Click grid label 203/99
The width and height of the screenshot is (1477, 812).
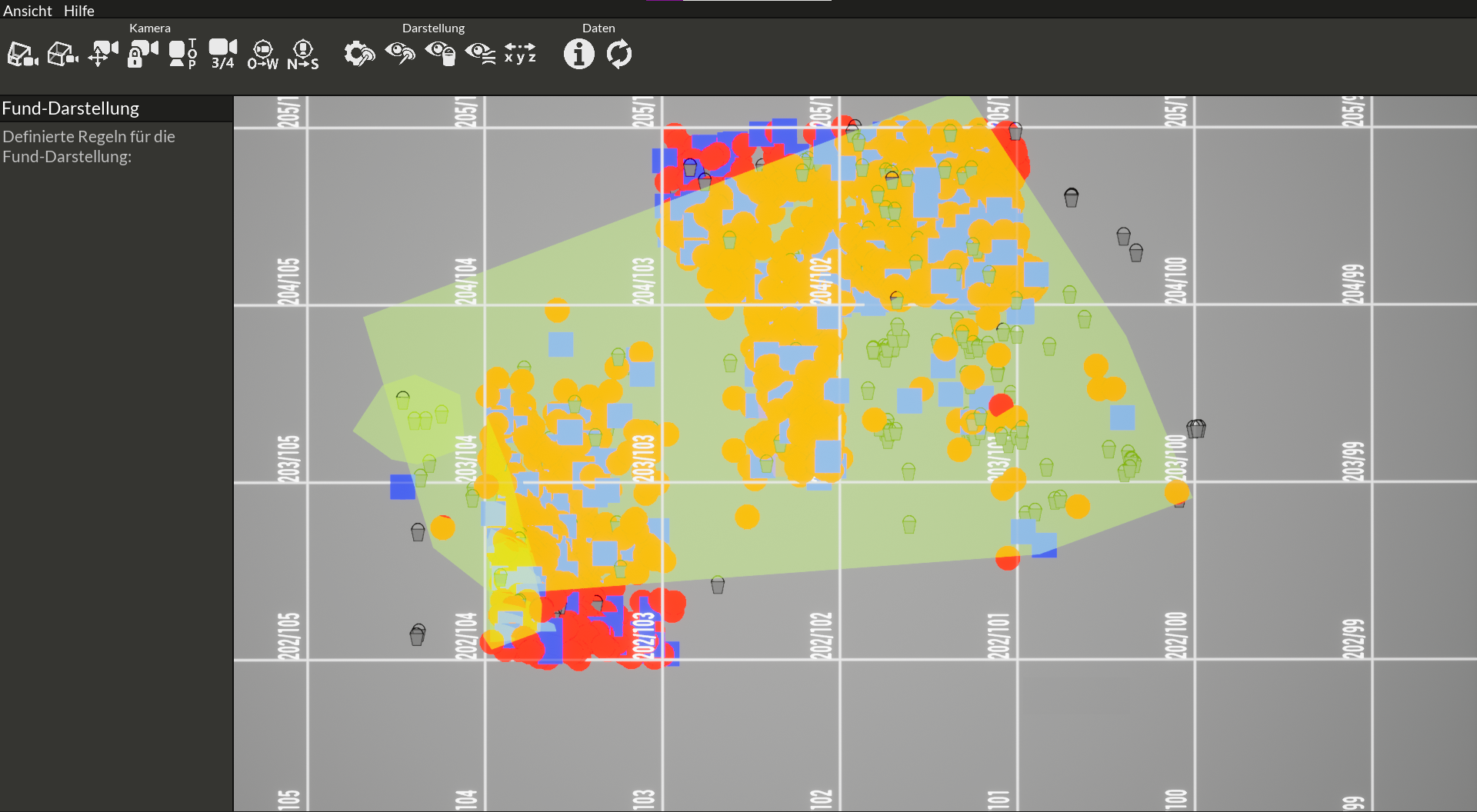1353,461
